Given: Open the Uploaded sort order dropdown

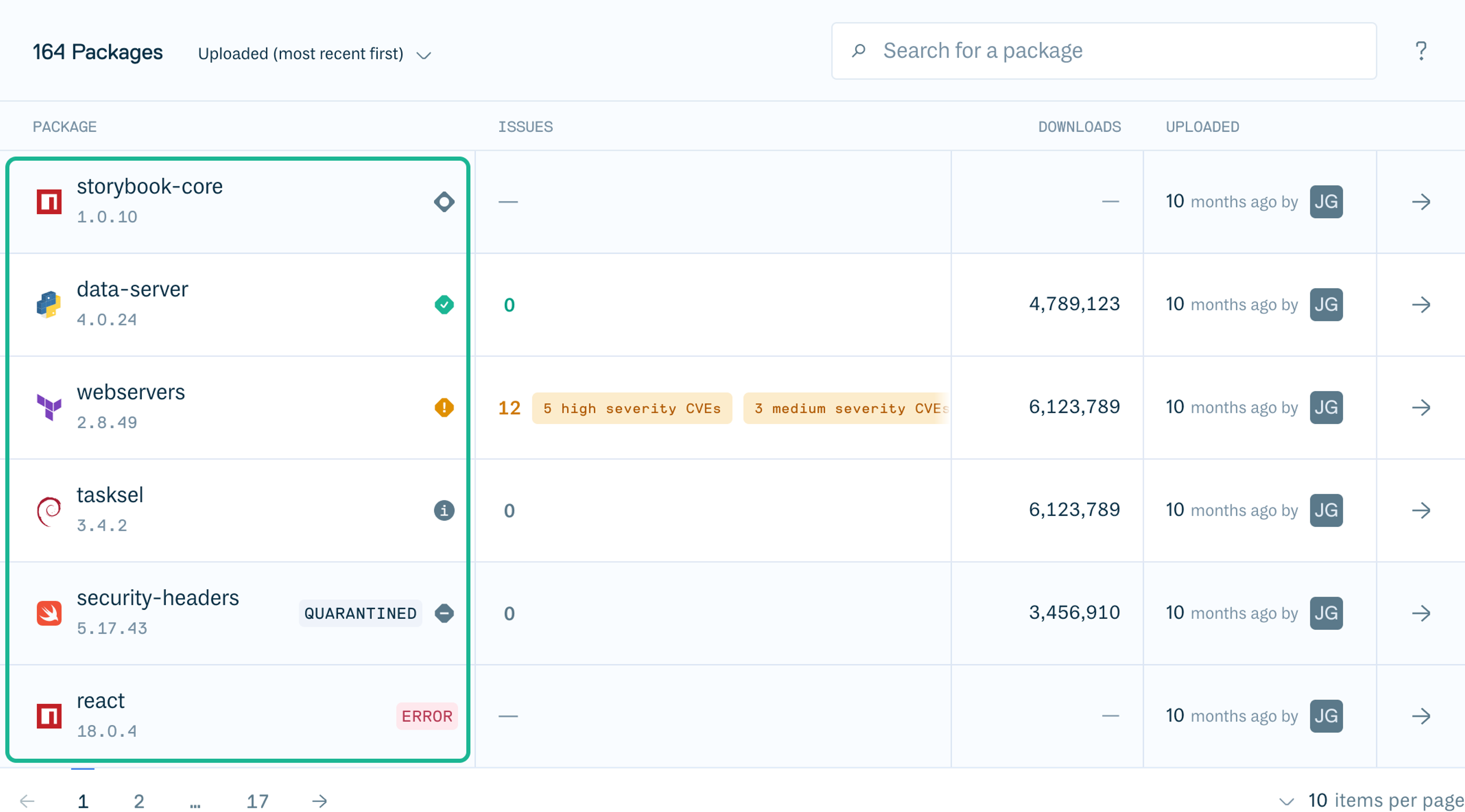Looking at the screenshot, I should click(x=314, y=54).
